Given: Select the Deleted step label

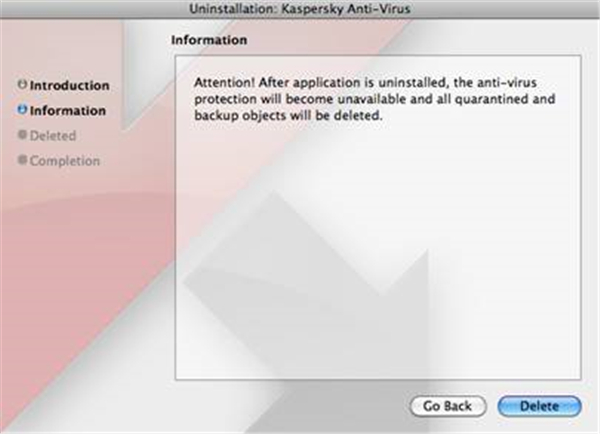Looking at the screenshot, I should click(x=53, y=135).
